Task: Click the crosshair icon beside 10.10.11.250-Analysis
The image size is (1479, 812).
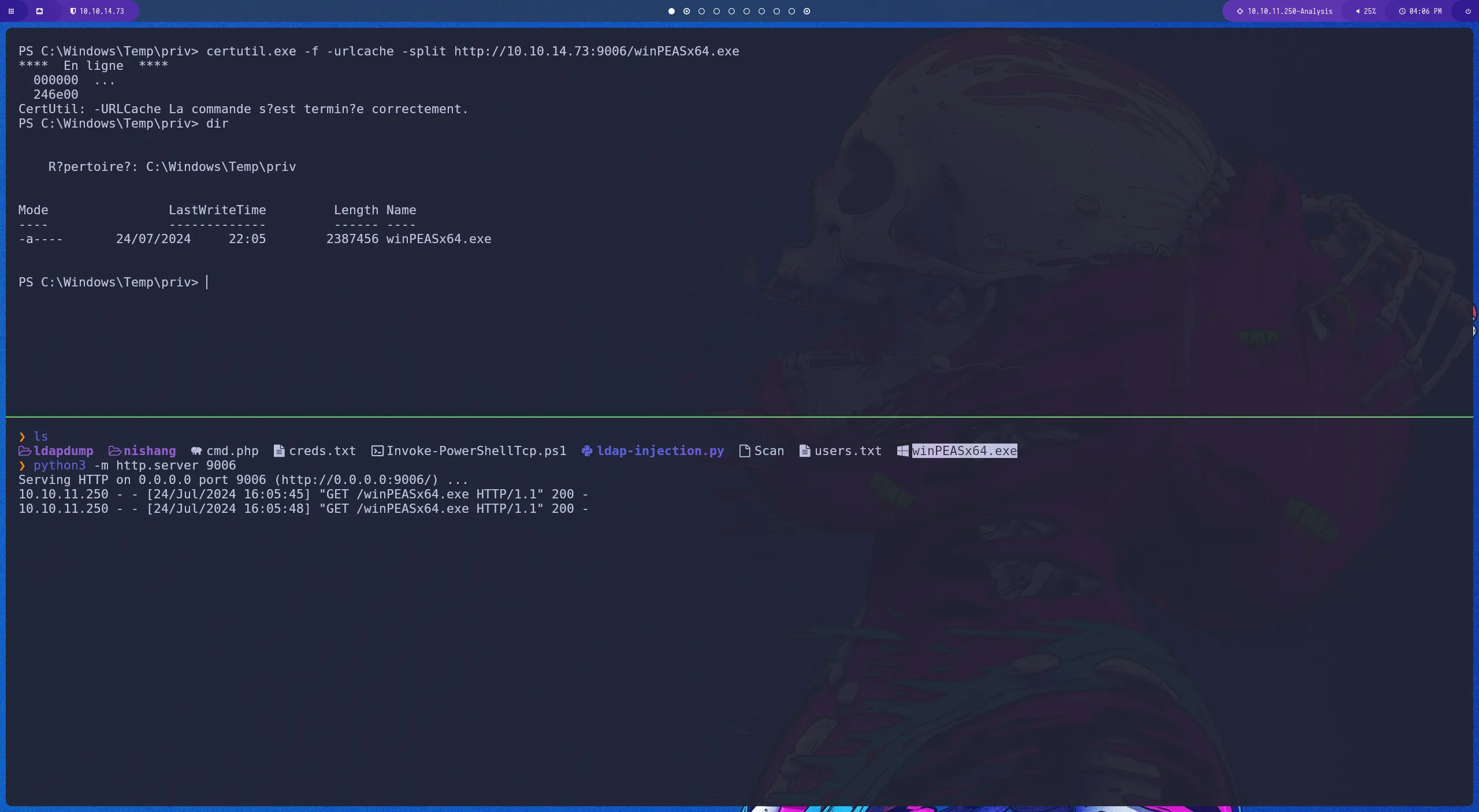Action: coord(1239,10)
